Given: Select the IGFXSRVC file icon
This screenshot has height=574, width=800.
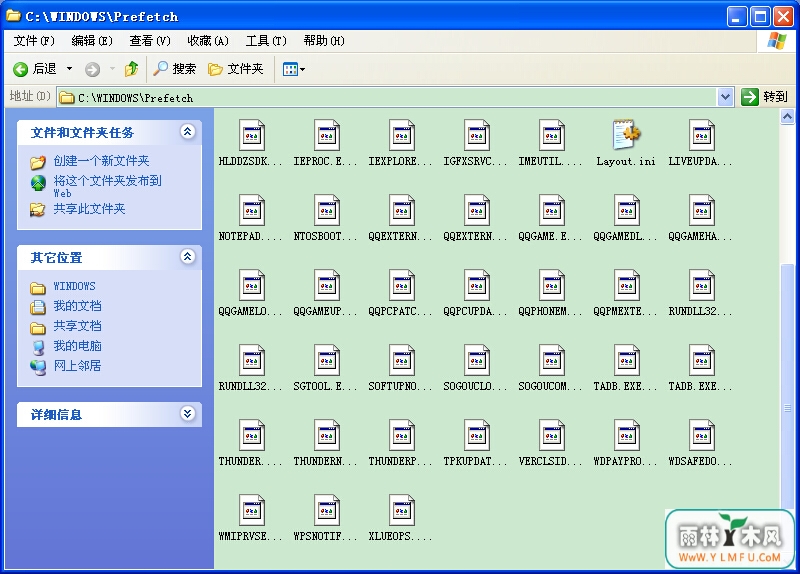Looking at the screenshot, I should pyautogui.click(x=477, y=135).
